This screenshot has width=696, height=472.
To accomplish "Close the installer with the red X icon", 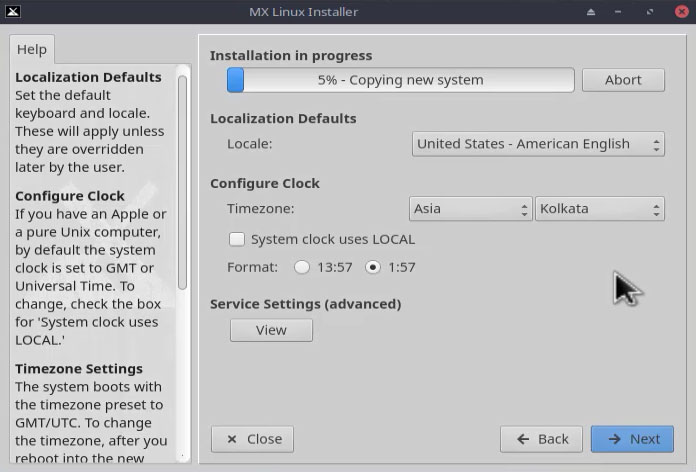I will pos(682,12).
